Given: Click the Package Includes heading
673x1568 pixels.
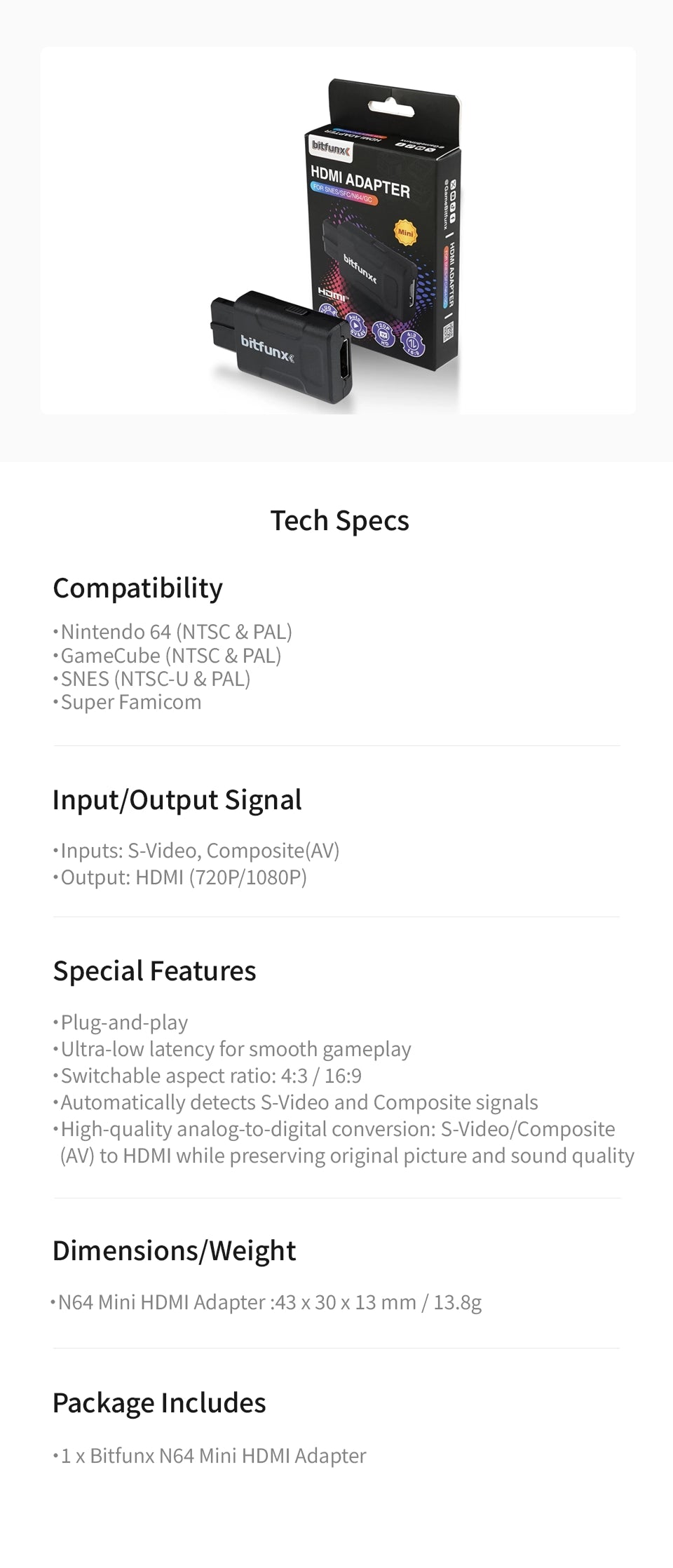Looking at the screenshot, I should coord(160,1403).
